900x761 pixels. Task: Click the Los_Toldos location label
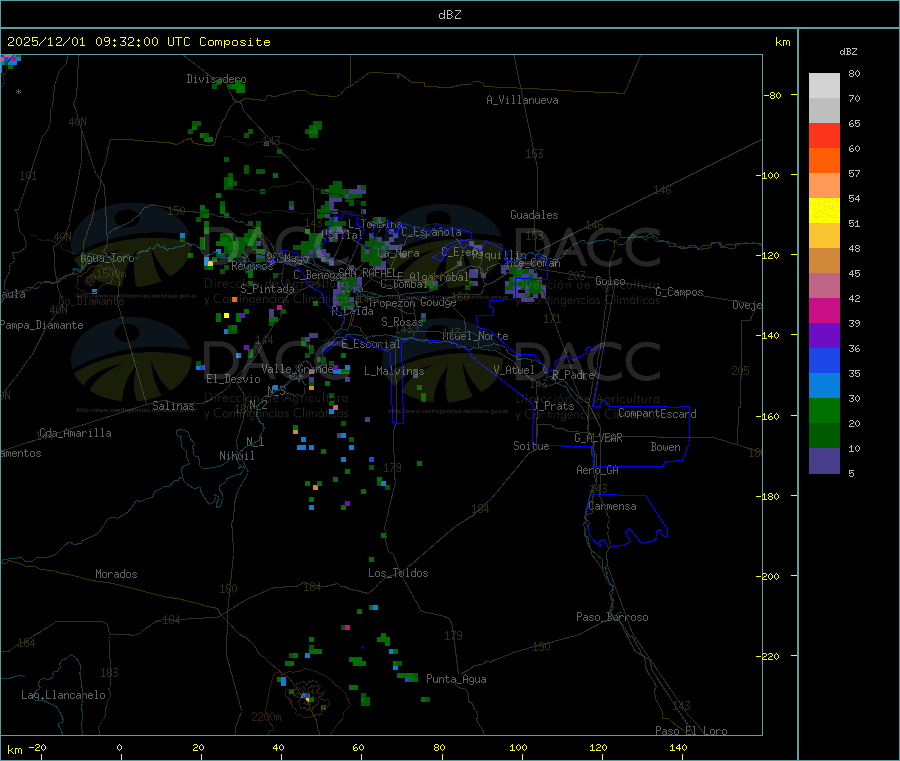pos(398,573)
